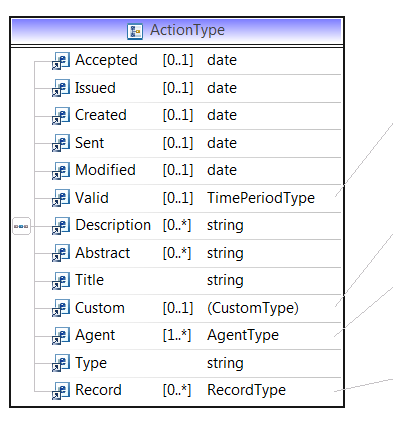
Task: Select the Issued element name
Action: pyautogui.click(x=95, y=88)
